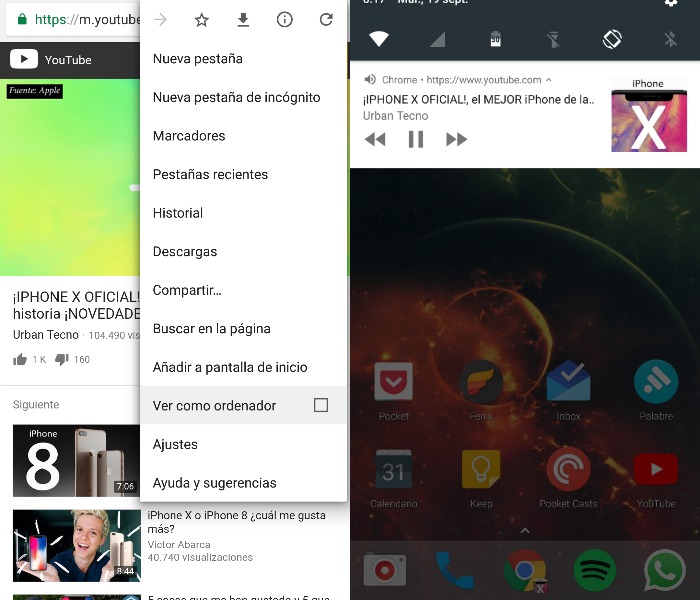The image size is (700, 600).
Task: Dislike the video with thumbs down
Action: tap(62, 359)
